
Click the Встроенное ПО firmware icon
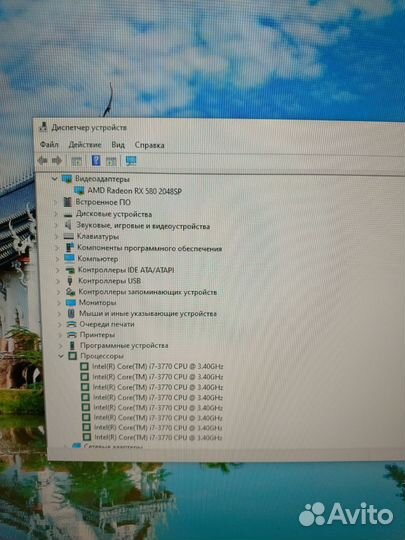(x=68, y=202)
